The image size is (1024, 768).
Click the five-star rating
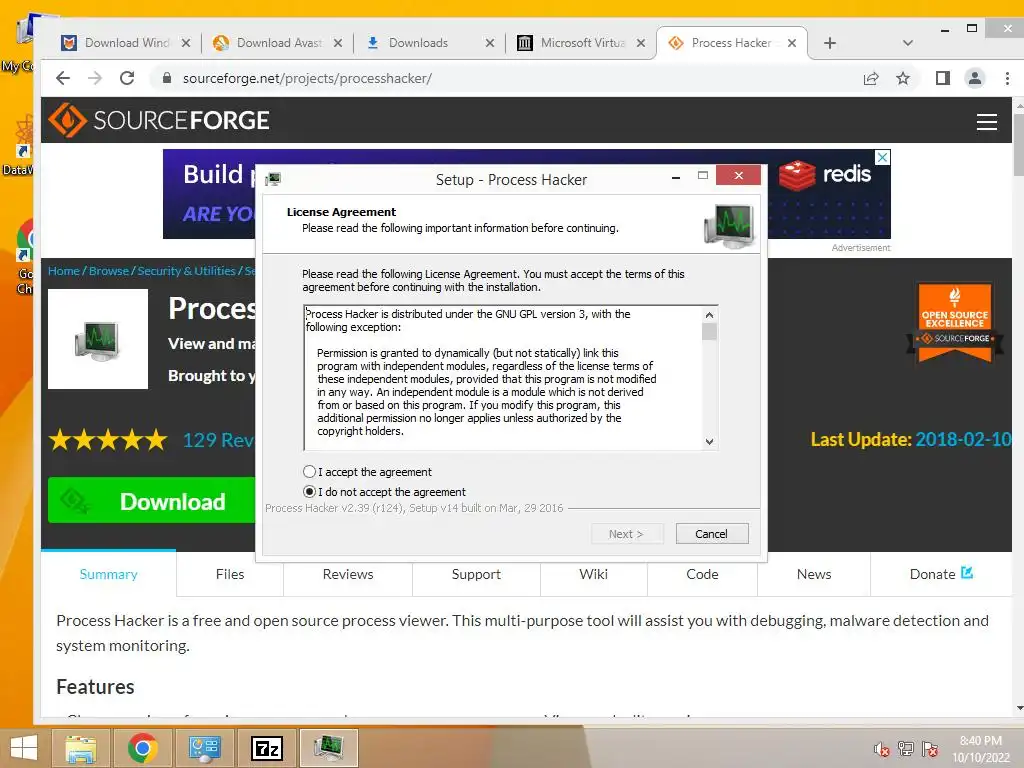pos(108,440)
